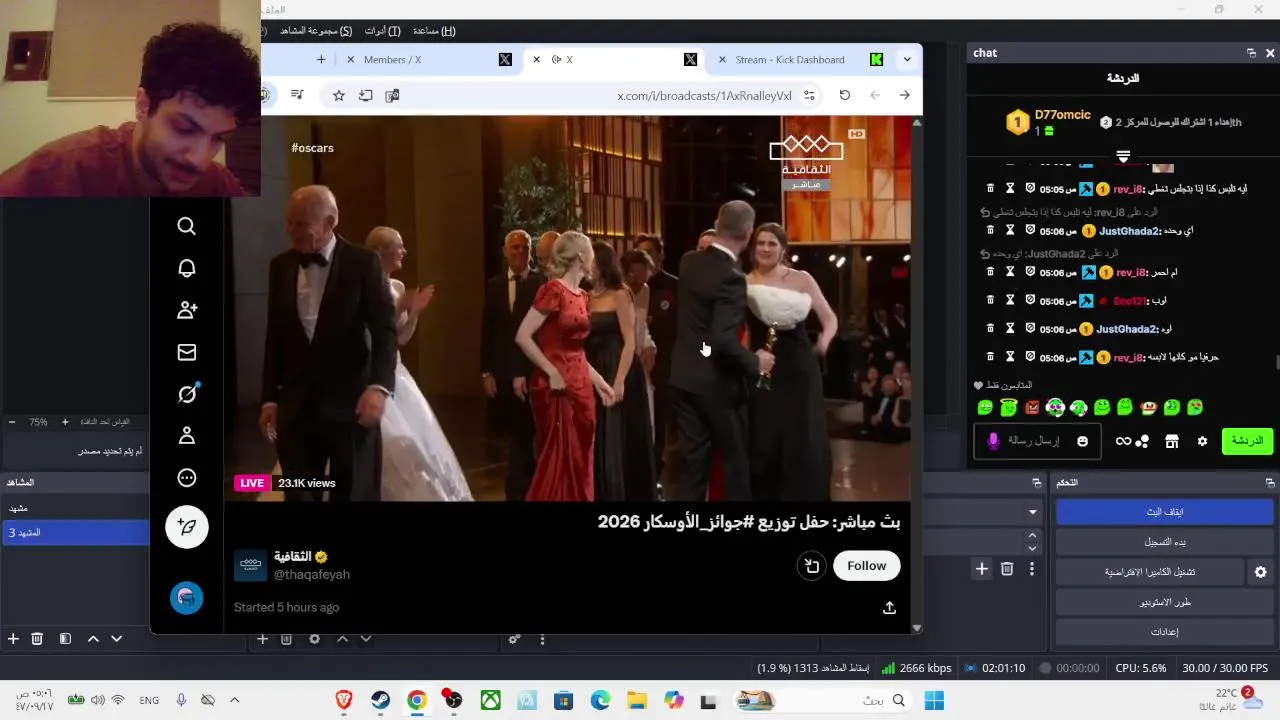Click the transition duration stepper arrows
The image size is (1280, 720).
pyautogui.click(x=1033, y=541)
